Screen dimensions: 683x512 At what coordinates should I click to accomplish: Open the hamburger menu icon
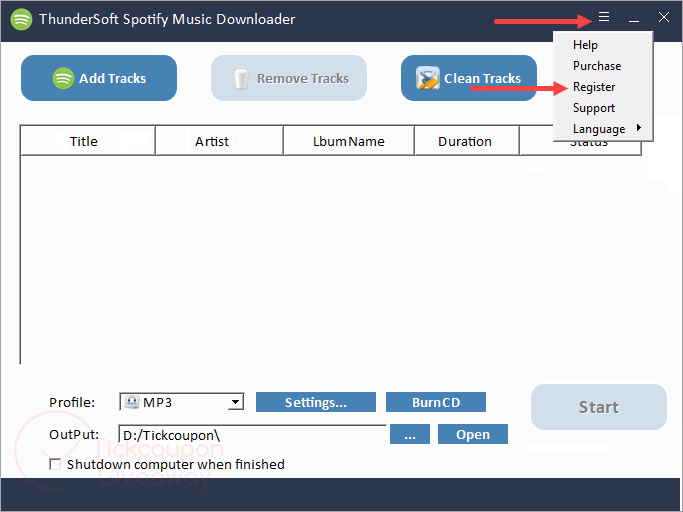(x=604, y=17)
